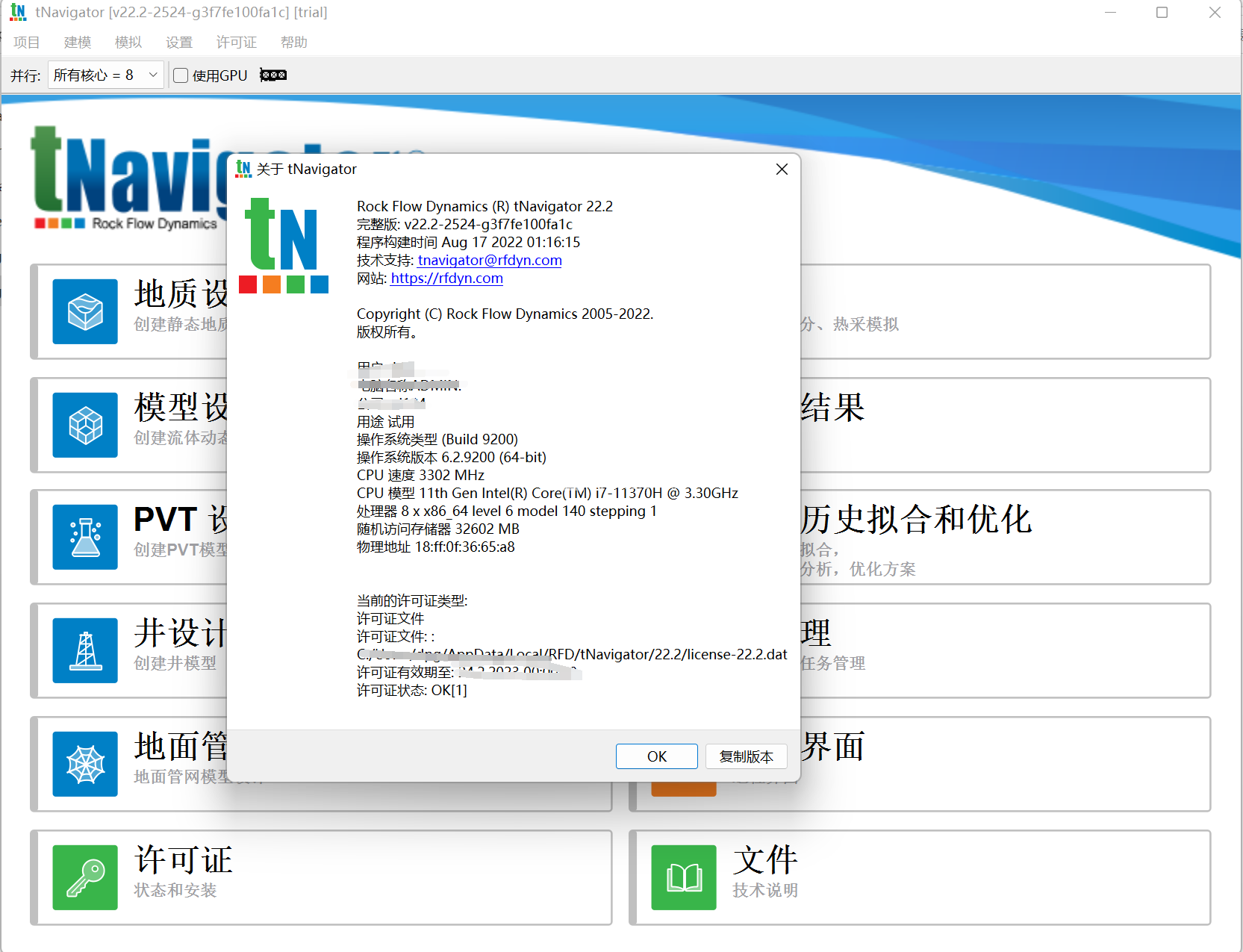The height and width of the screenshot is (952, 1243).
Task: Click the 地面管网 network web icon
Action: tap(84, 764)
